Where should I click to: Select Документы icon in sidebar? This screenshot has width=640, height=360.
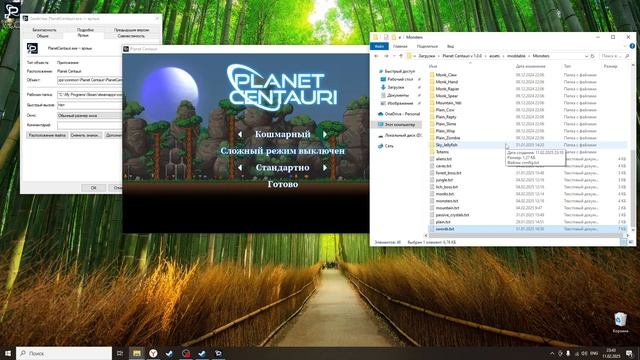(x=383, y=95)
